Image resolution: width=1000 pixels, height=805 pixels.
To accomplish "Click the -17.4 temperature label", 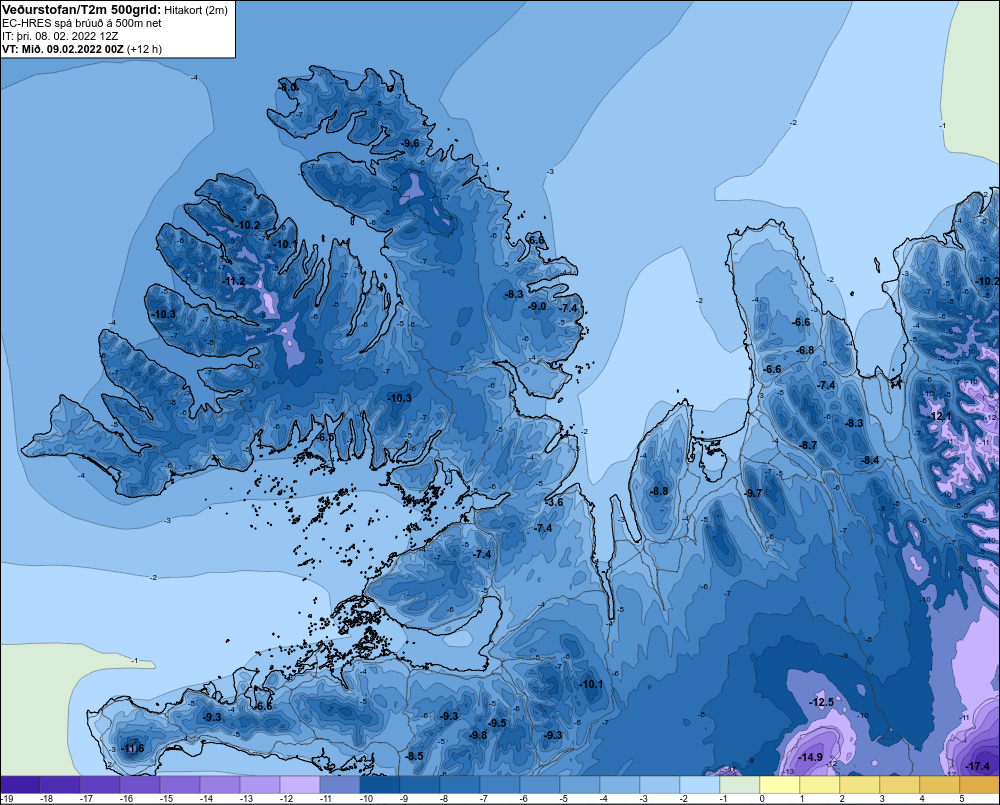I will [978, 766].
